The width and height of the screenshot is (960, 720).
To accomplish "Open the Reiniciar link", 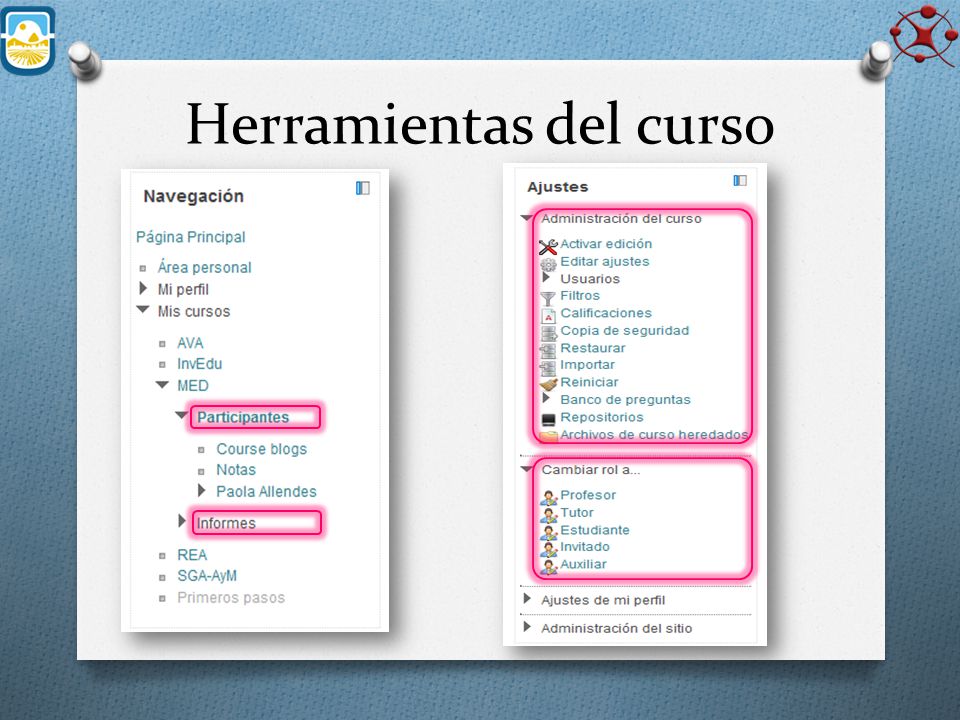I will click(x=589, y=382).
